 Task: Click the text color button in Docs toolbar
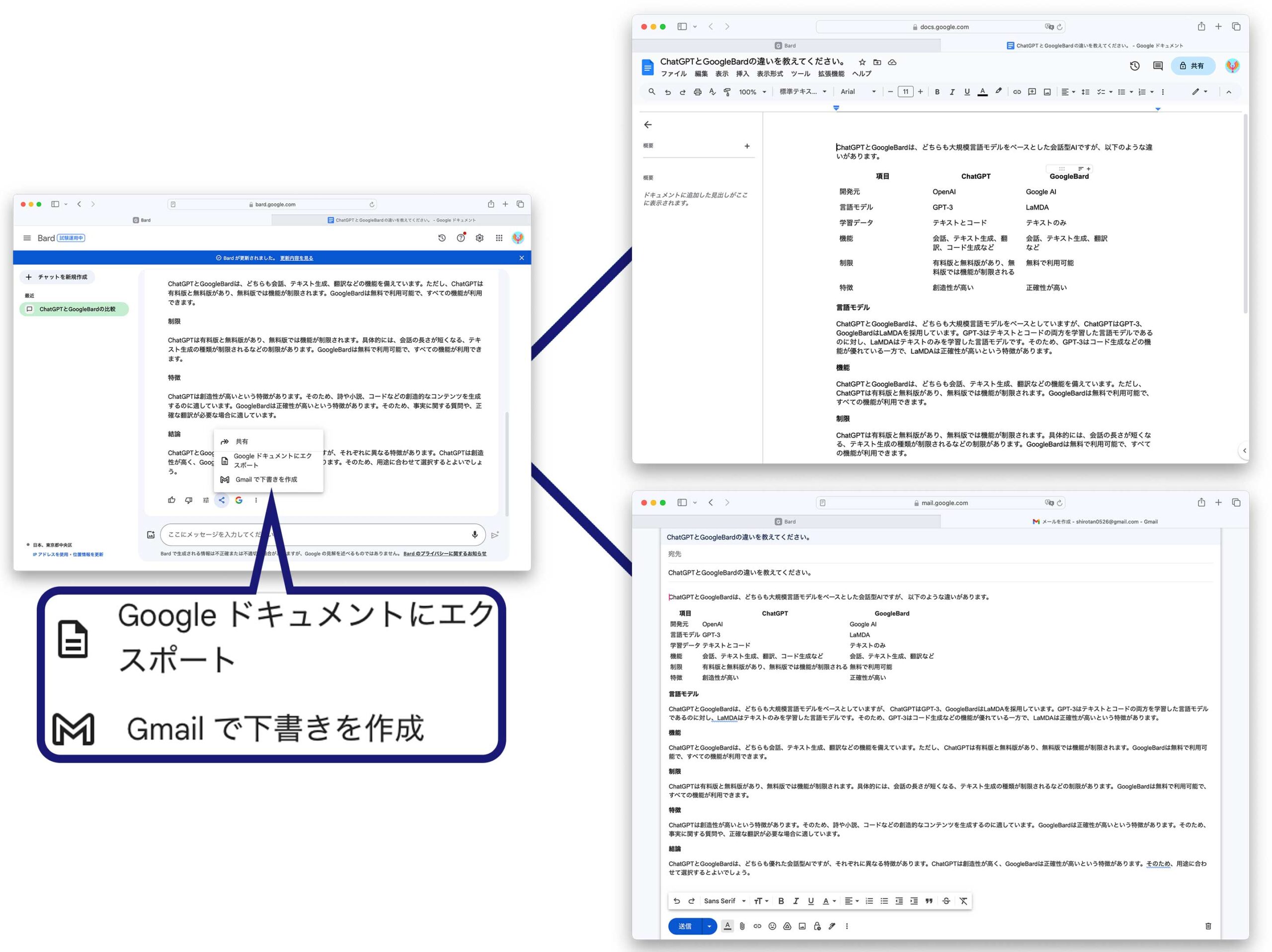[982, 92]
